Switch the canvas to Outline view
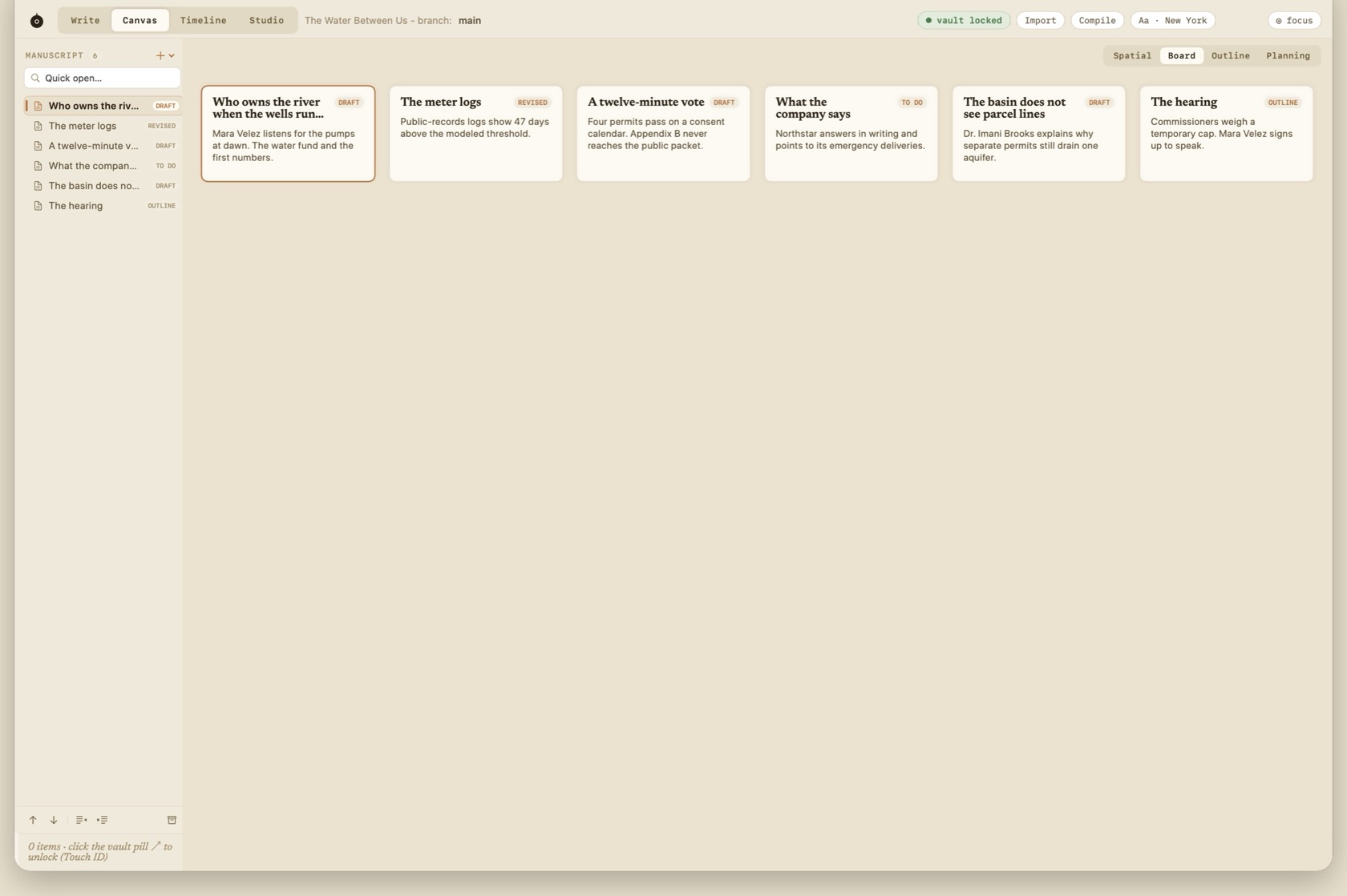Viewport: 1347px width, 896px height. (1231, 56)
